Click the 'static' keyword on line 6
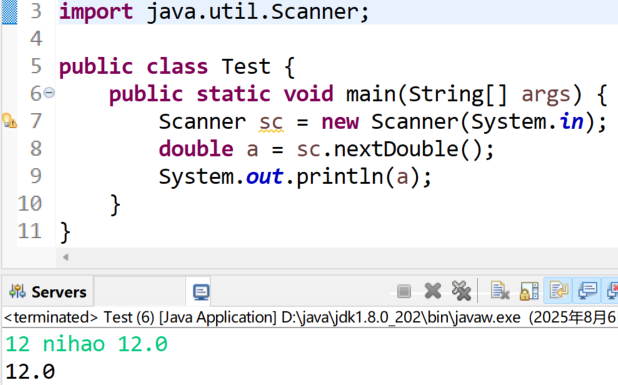618x385 pixels. click(x=233, y=94)
